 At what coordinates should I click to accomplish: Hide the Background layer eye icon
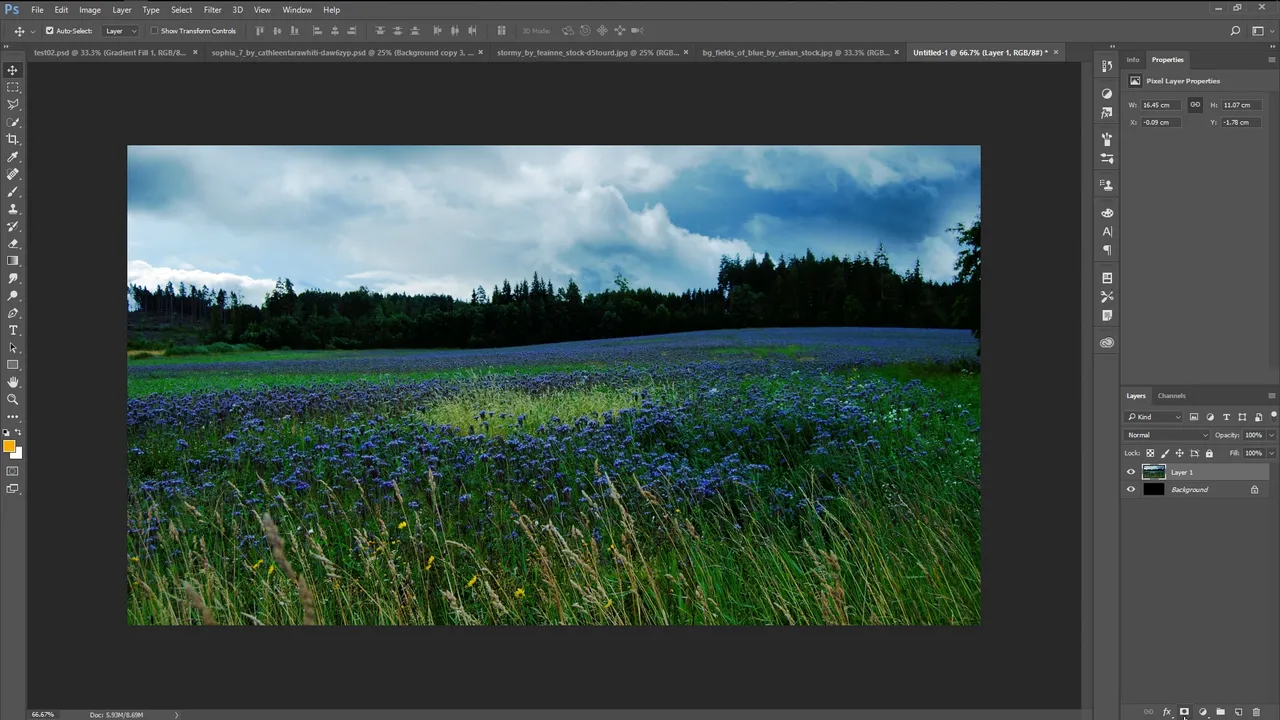tap(1131, 490)
